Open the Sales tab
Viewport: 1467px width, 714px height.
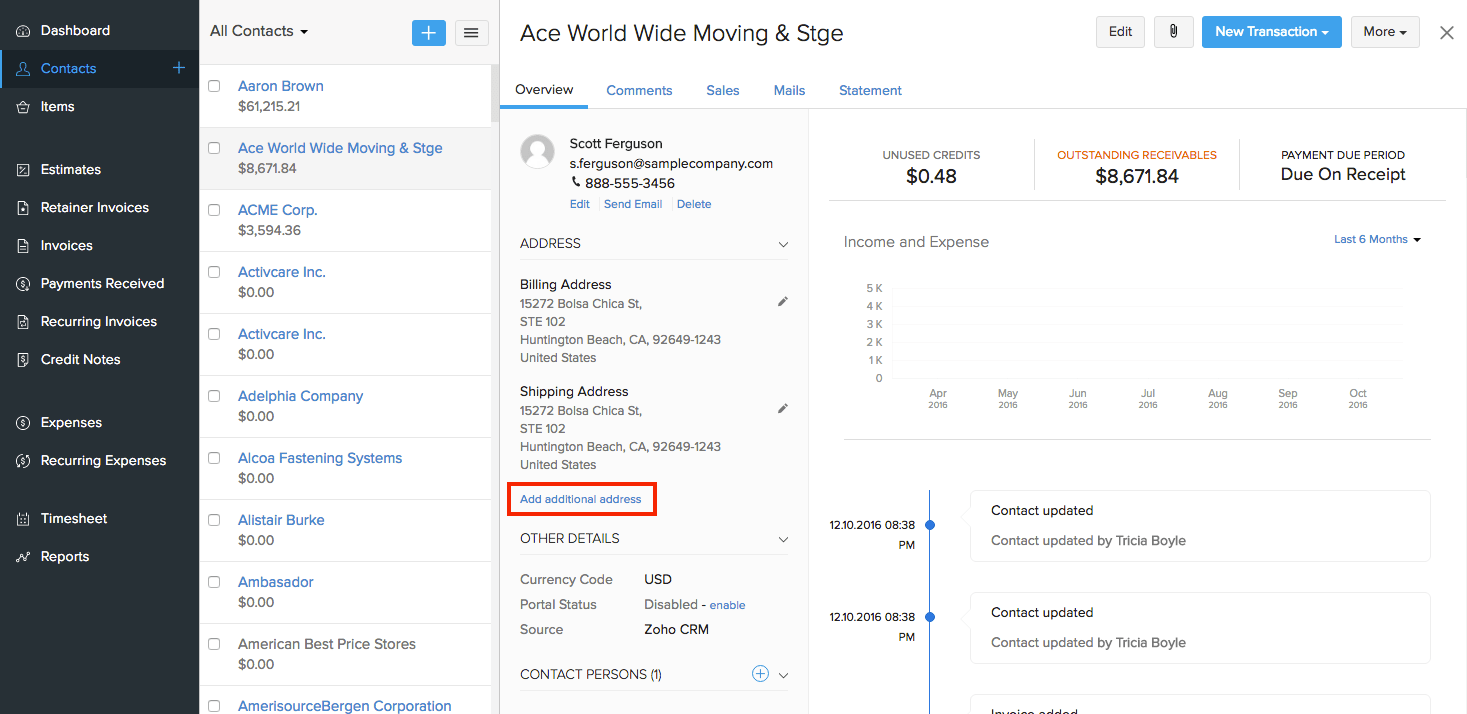[722, 90]
